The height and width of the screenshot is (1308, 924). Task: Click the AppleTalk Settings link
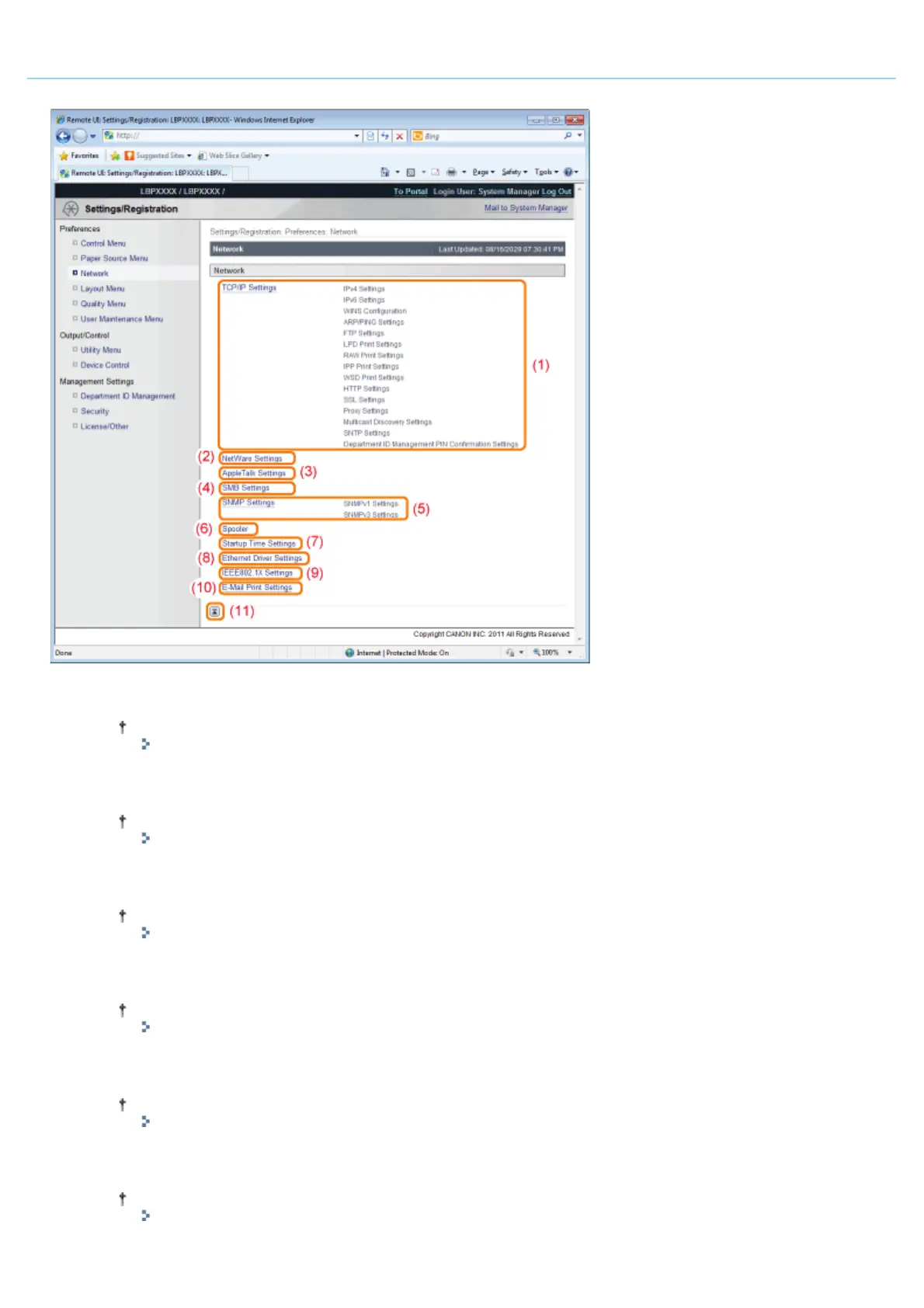tap(254, 473)
